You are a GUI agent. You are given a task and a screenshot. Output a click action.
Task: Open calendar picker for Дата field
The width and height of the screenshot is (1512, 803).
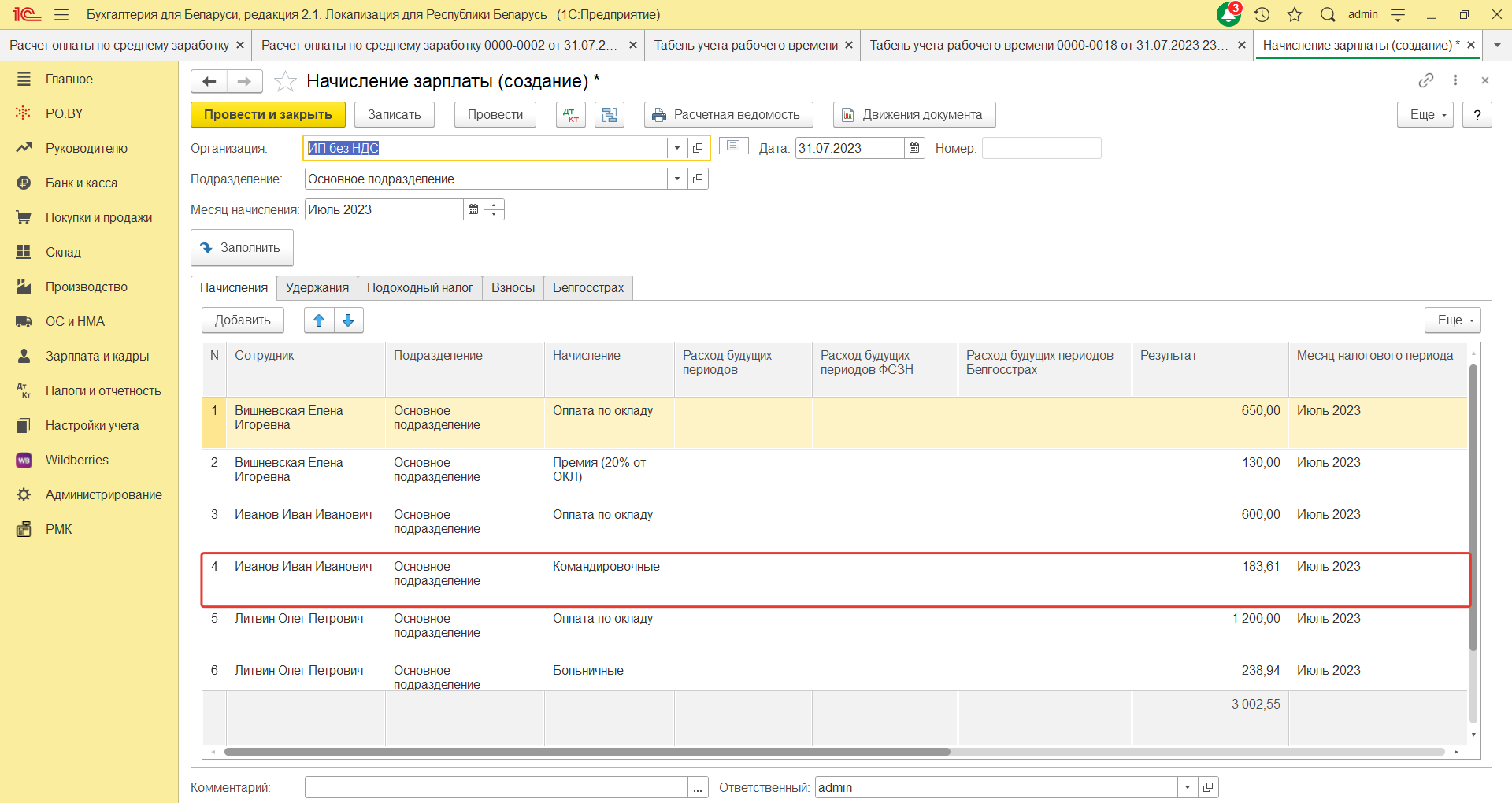tap(914, 148)
